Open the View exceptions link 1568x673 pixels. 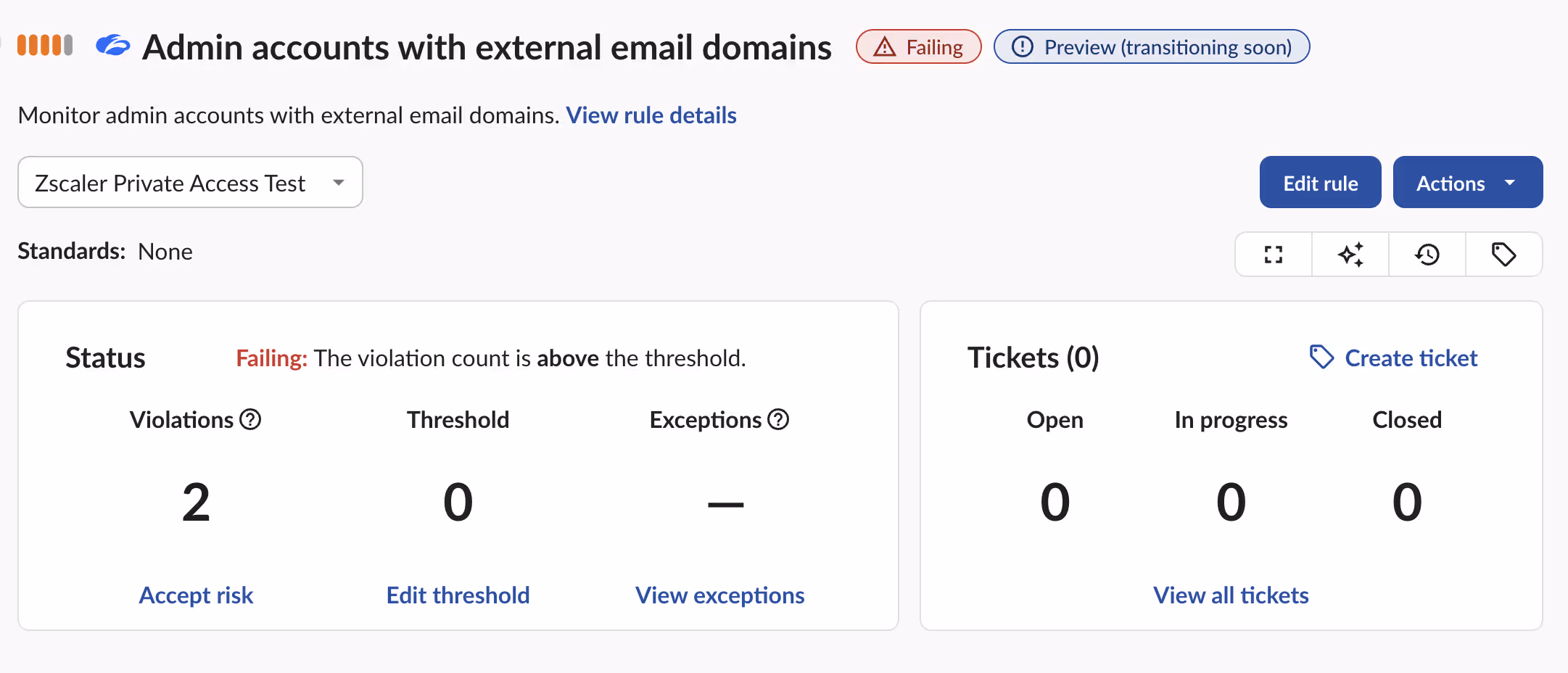point(720,595)
